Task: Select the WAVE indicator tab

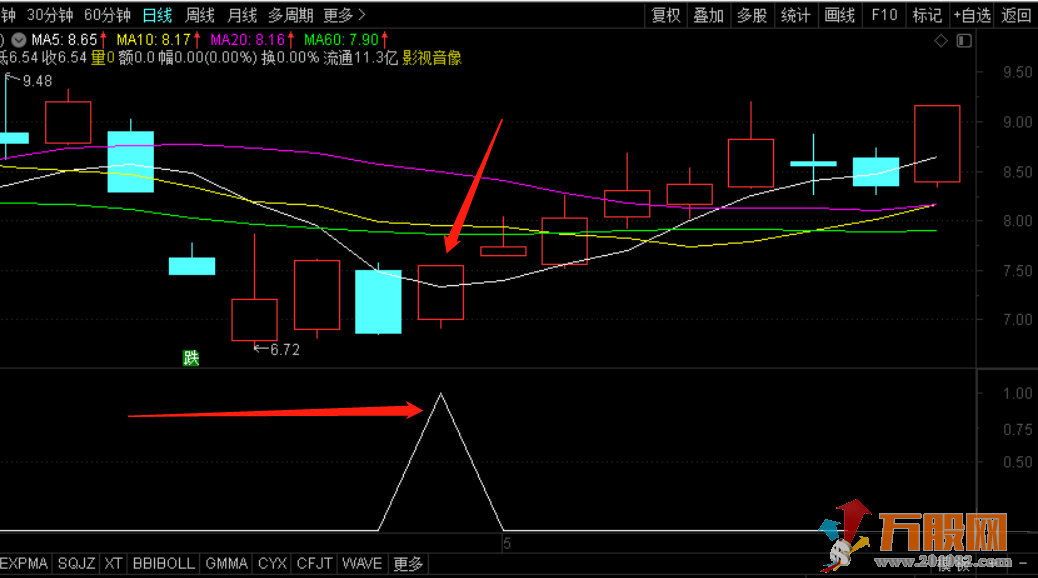Action: click(362, 563)
